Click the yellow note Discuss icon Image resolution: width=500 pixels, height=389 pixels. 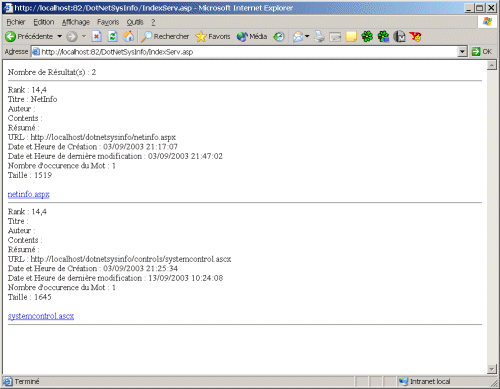coord(351,37)
